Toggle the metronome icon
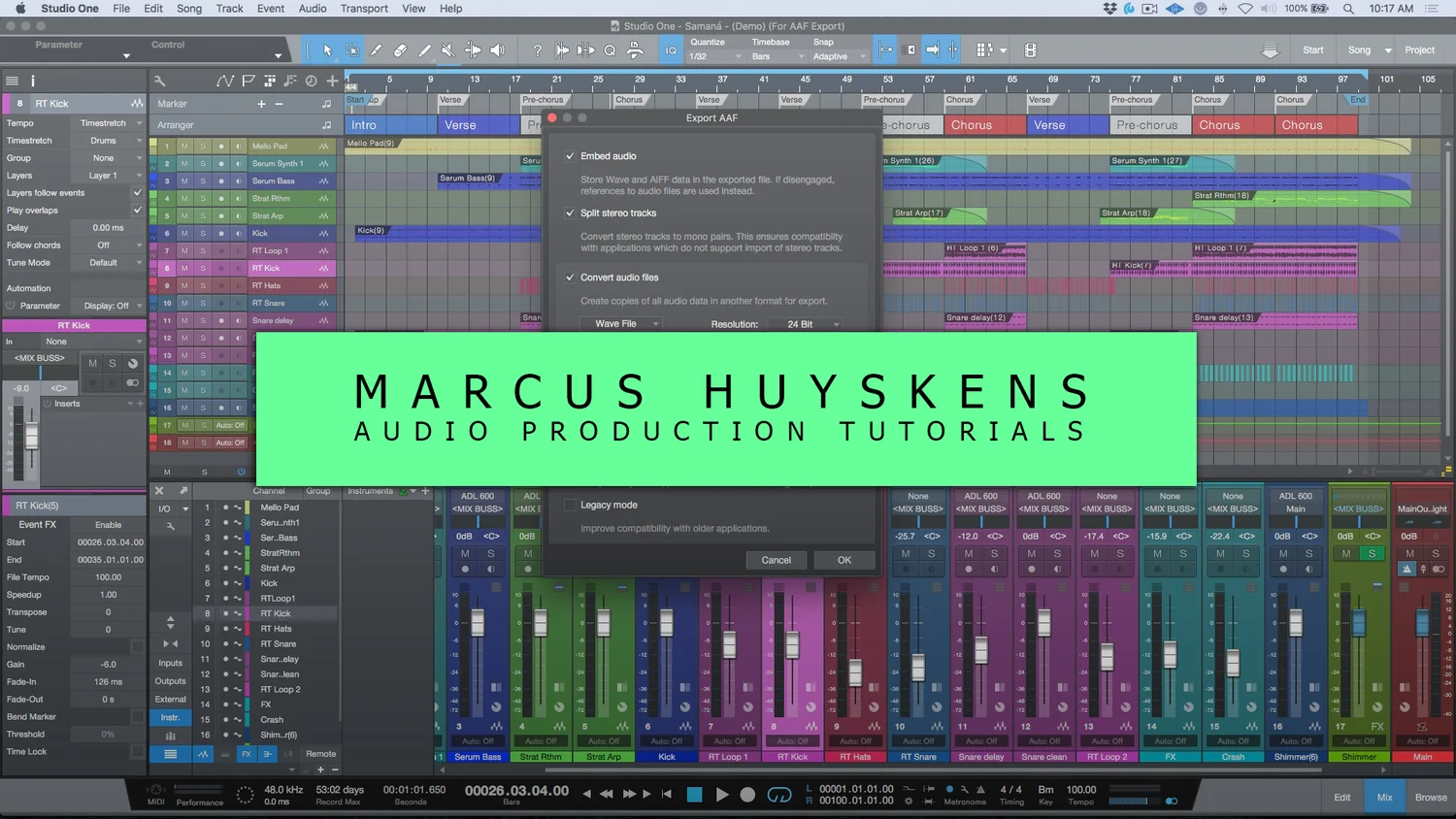 980,789
